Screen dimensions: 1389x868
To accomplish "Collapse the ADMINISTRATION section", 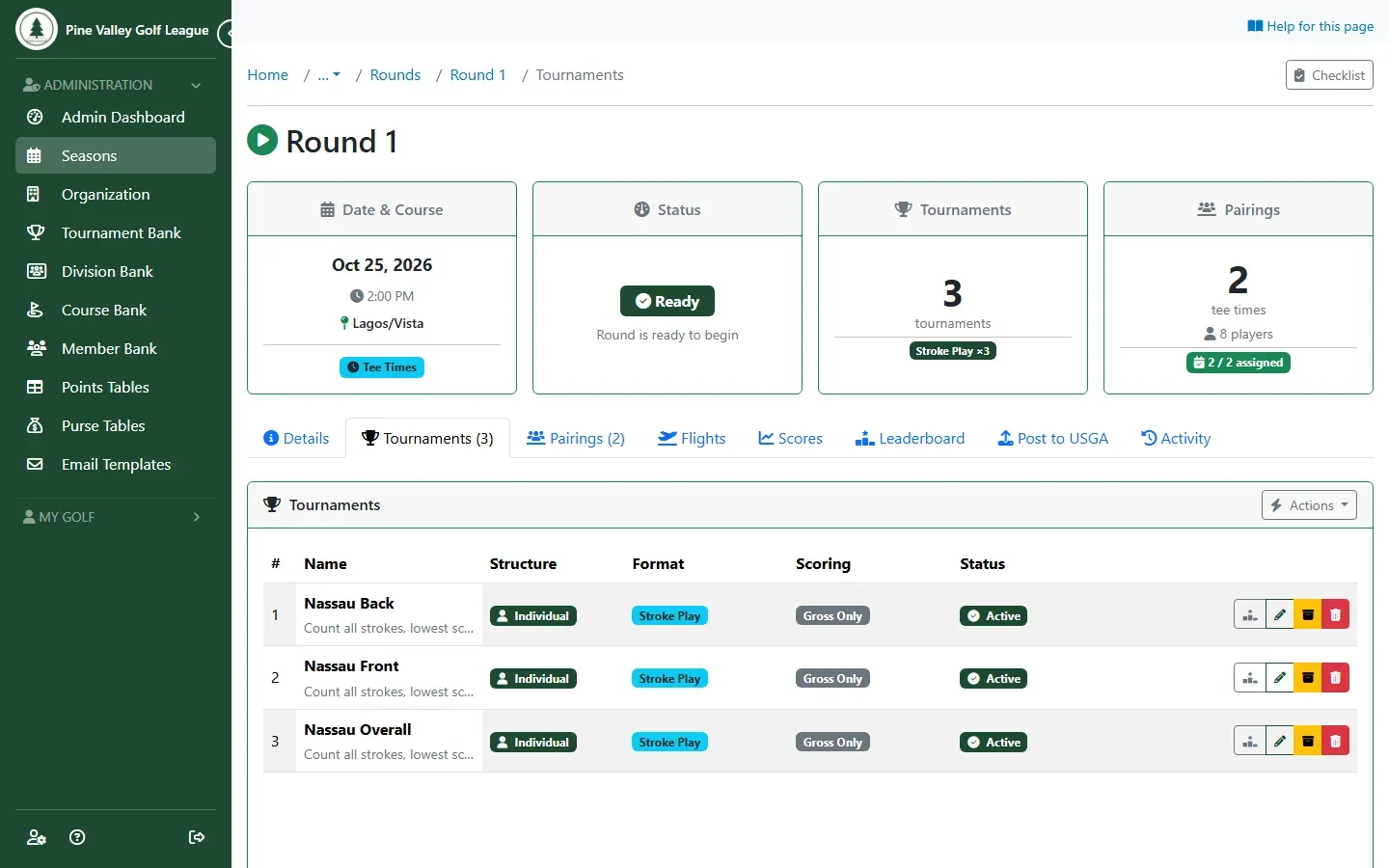I will [x=116, y=85].
